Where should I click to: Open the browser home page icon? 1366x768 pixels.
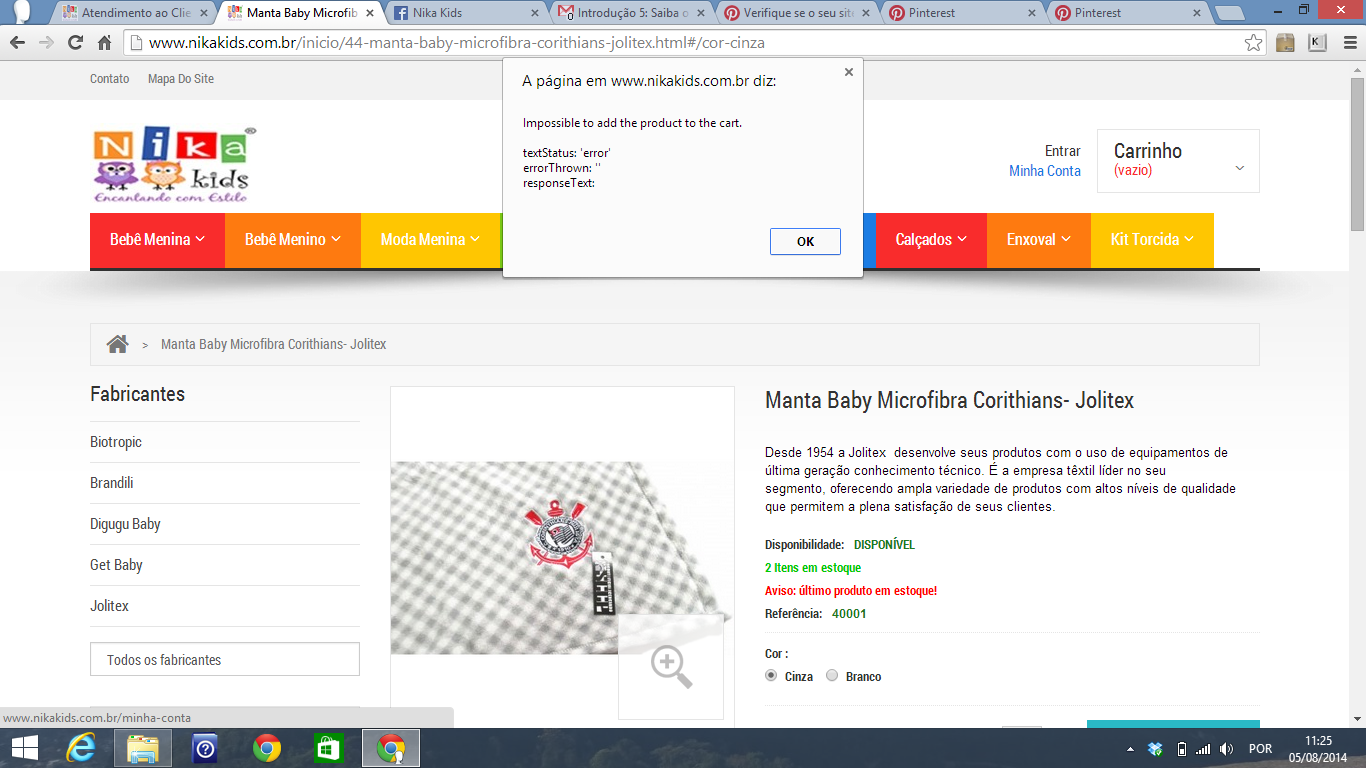point(104,43)
